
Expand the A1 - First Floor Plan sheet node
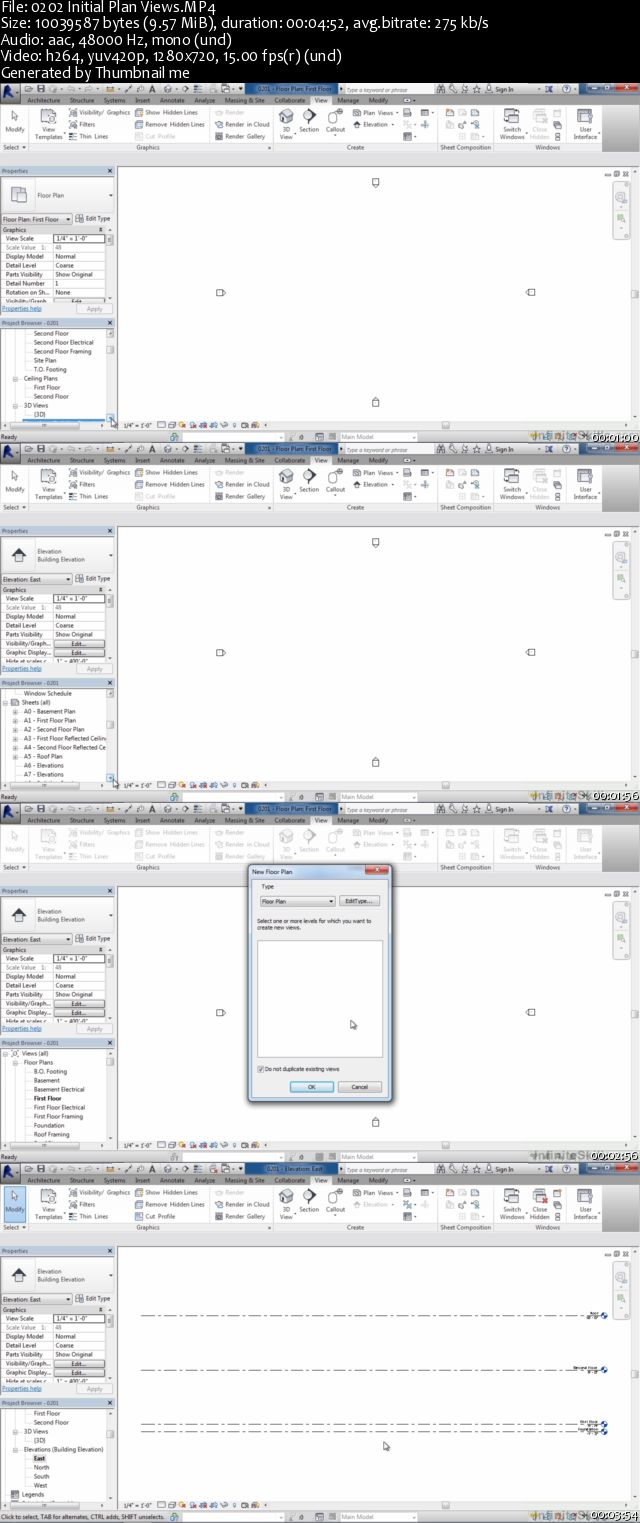(x=15, y=720)
